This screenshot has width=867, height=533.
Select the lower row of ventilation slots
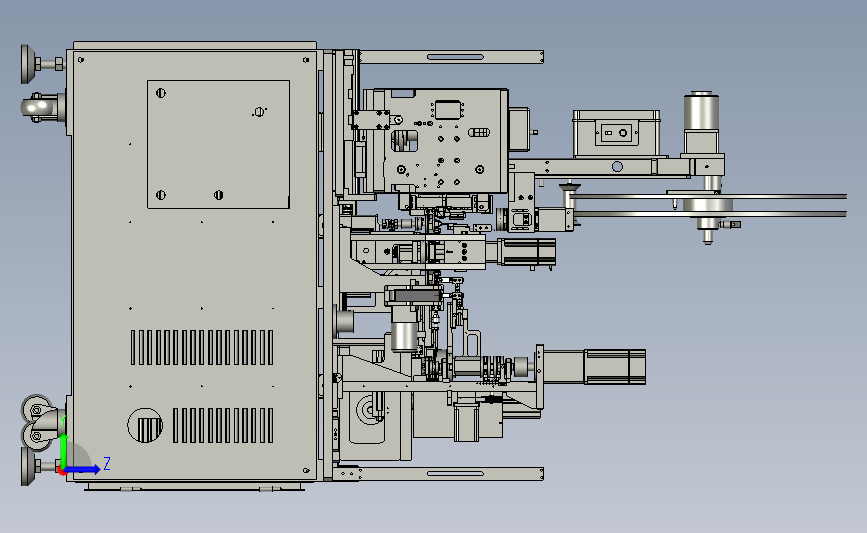[223, 425]
